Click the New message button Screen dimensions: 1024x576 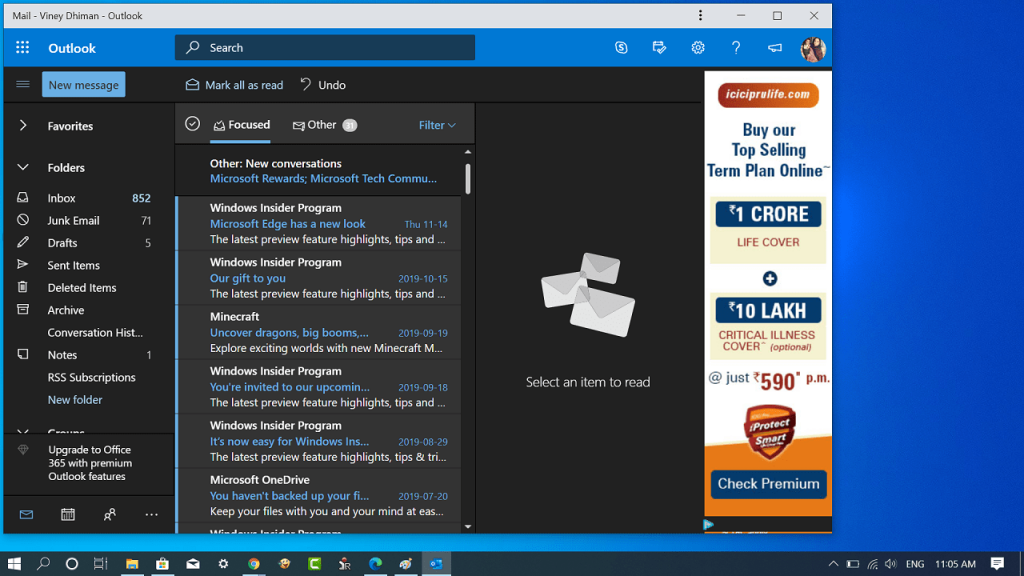tap(84, 85)
